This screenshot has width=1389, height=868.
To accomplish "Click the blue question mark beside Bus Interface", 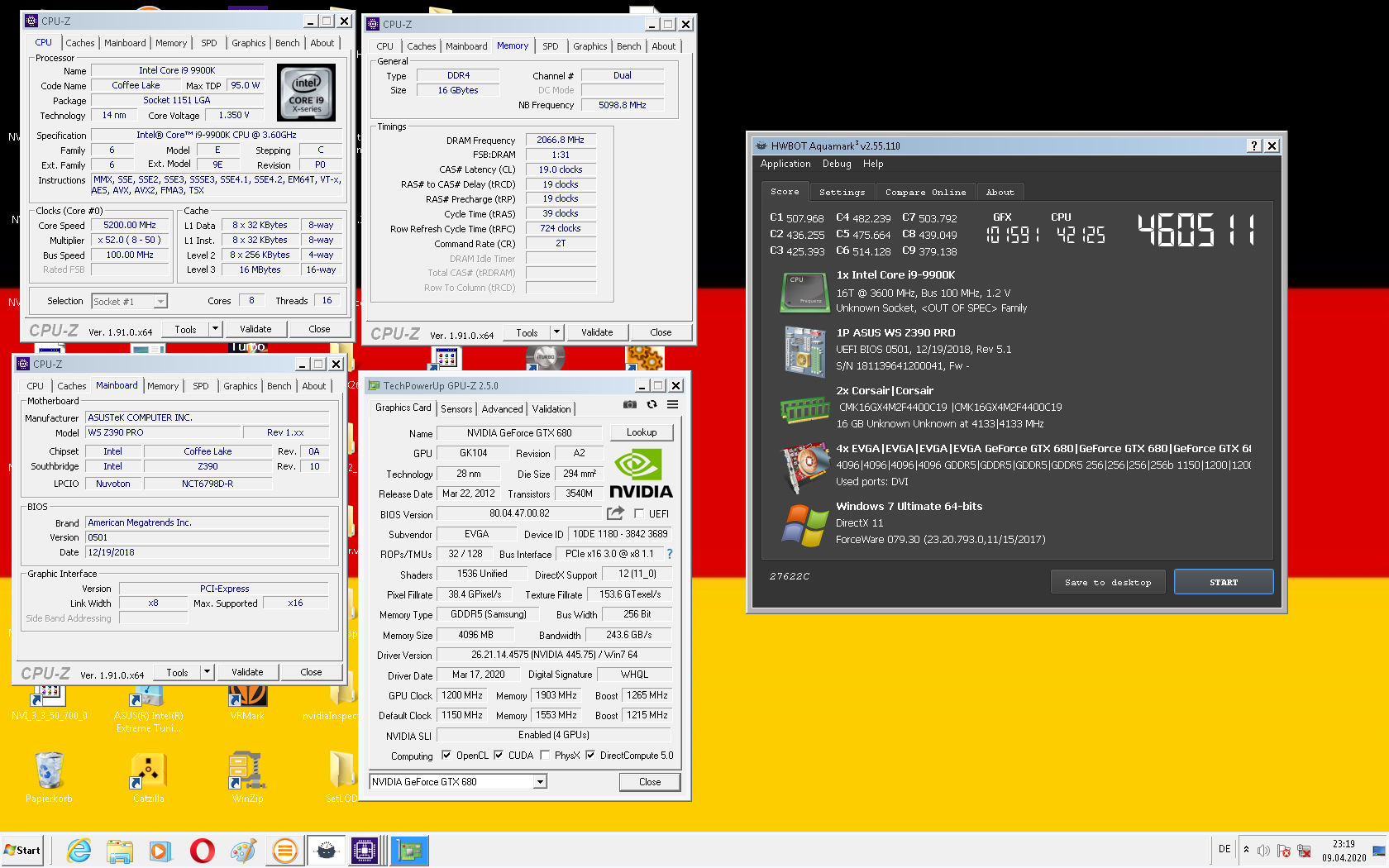I will (670, 554).
